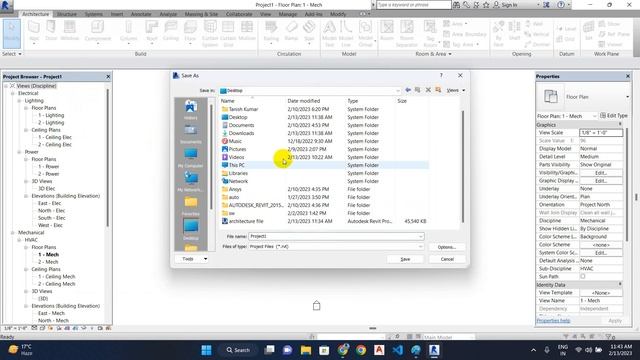Screen dimensions: 640x360
Task: Select the Floor tool in ribbon
Action: point(190,32)
